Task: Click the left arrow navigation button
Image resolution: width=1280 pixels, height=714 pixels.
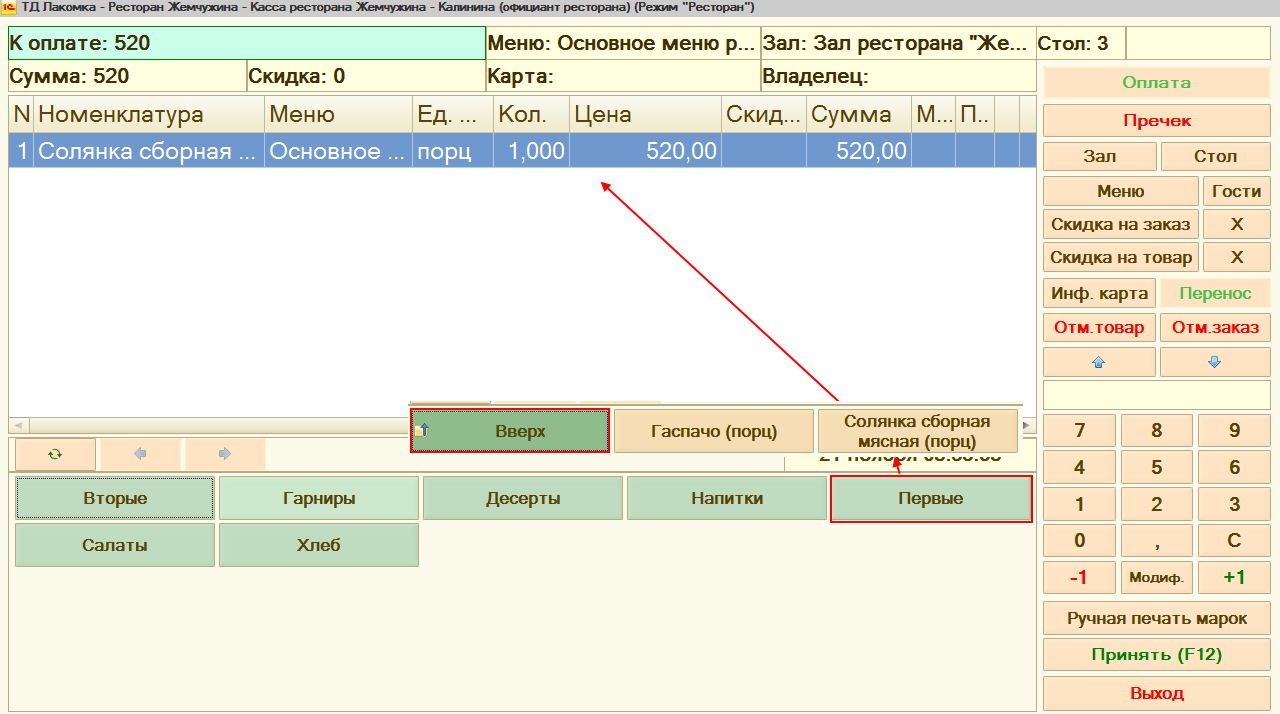Action: [x=140, y=454]
